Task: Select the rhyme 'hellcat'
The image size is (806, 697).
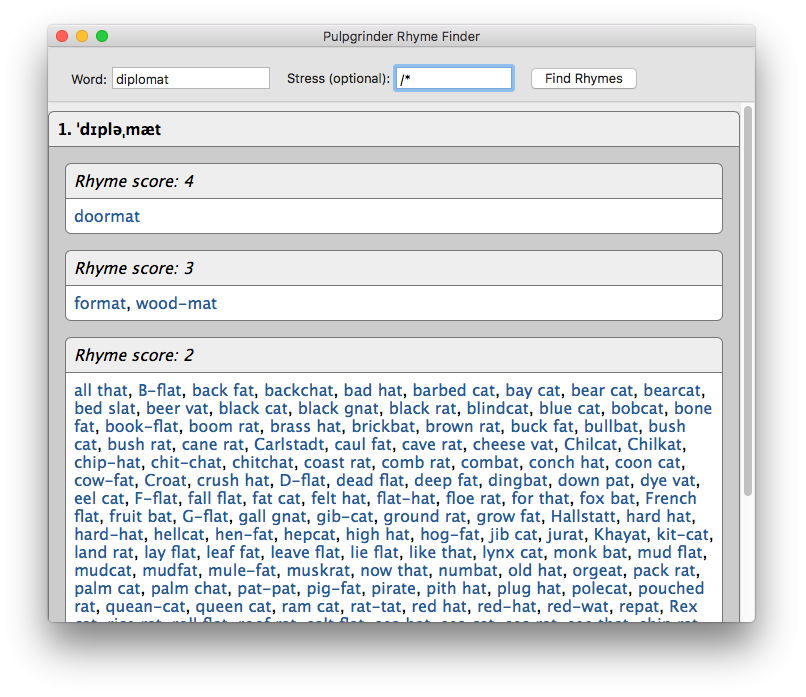Action: click(x=179, y=535)
